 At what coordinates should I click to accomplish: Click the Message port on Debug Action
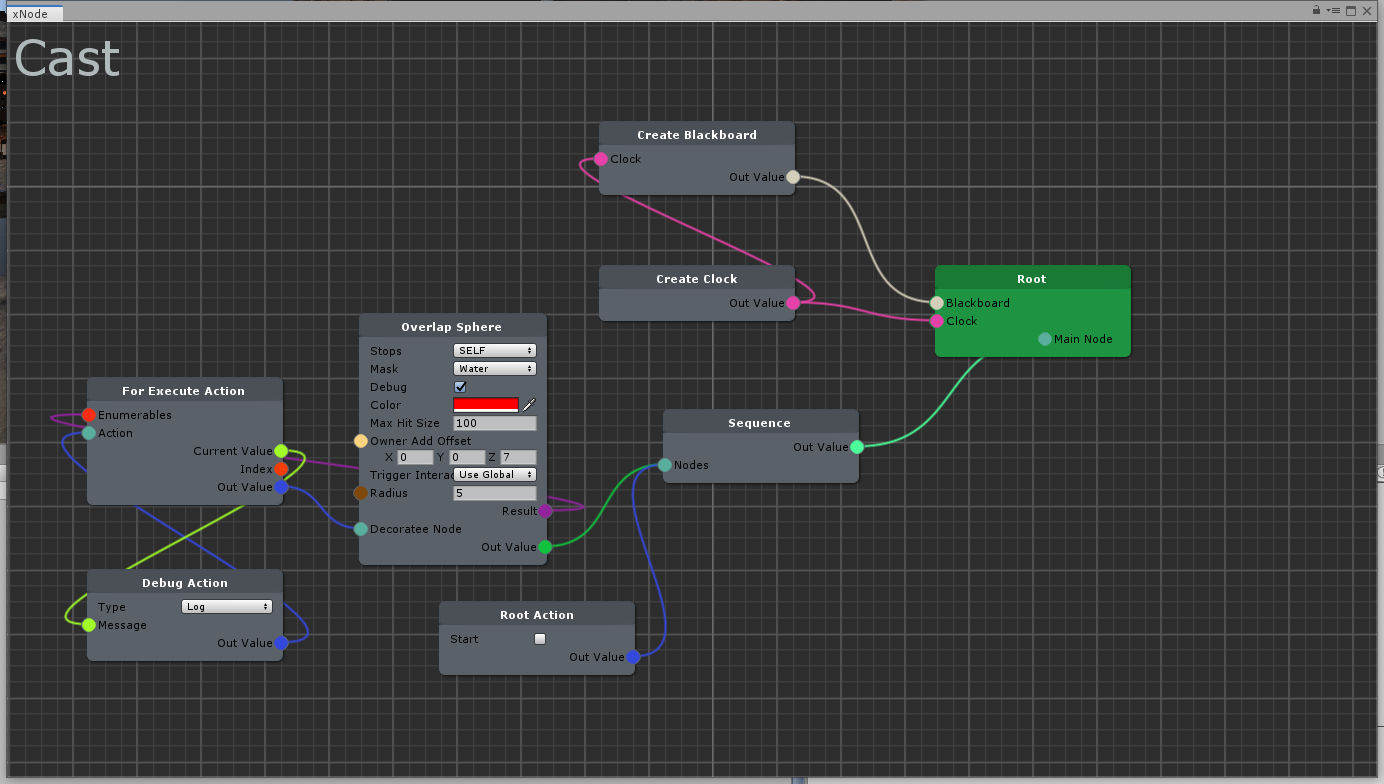[89, 625]
